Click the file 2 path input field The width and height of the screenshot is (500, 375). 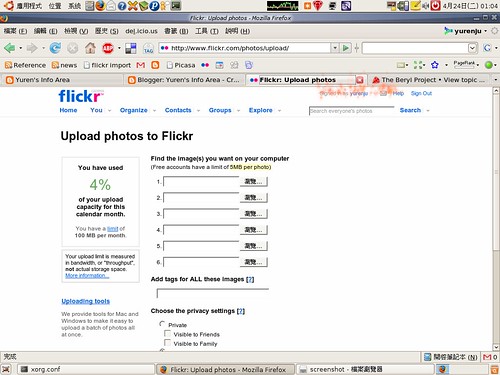(201, 198)
